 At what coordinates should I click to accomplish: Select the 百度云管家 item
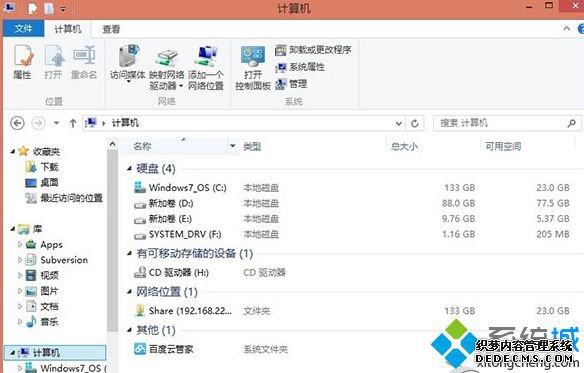[x=164, y=349]
